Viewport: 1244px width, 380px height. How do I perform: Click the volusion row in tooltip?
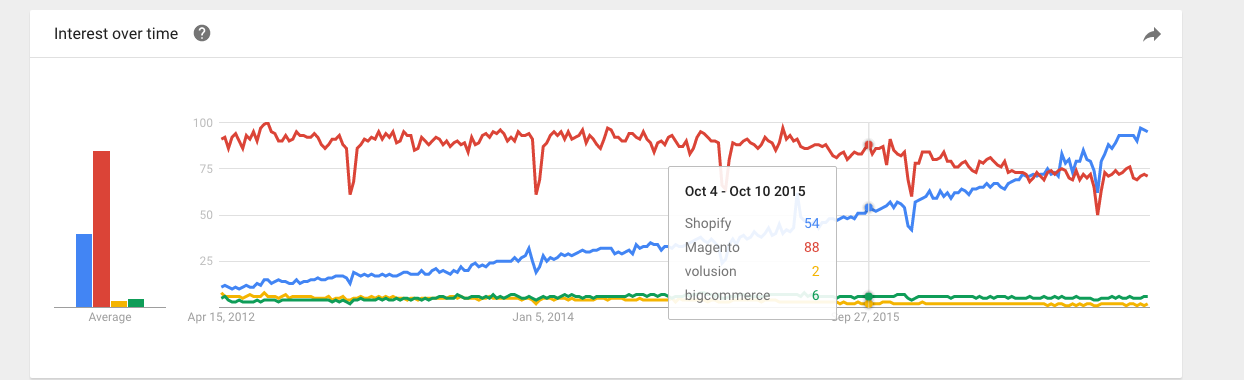[x=752, y=271]
